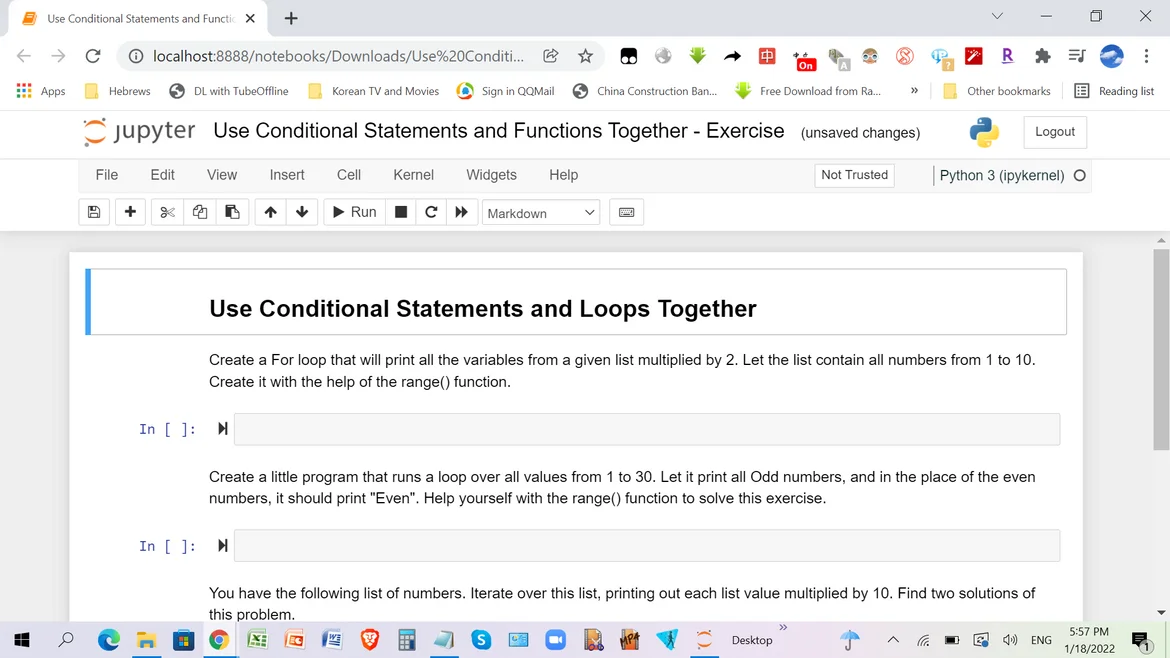Cut selected cells with scissors icon
1170x658 pixels.
click(167, 212)
